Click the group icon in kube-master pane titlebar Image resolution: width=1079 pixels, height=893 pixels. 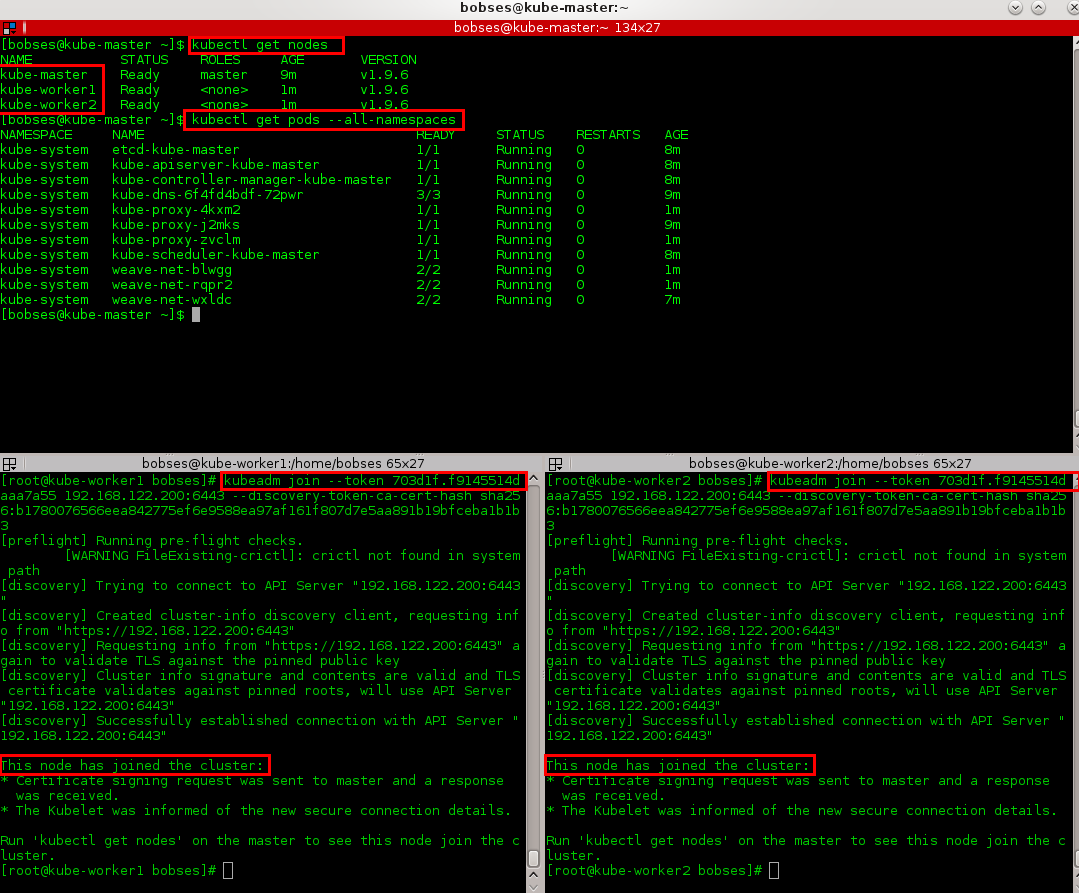click(x=8, y=27)
